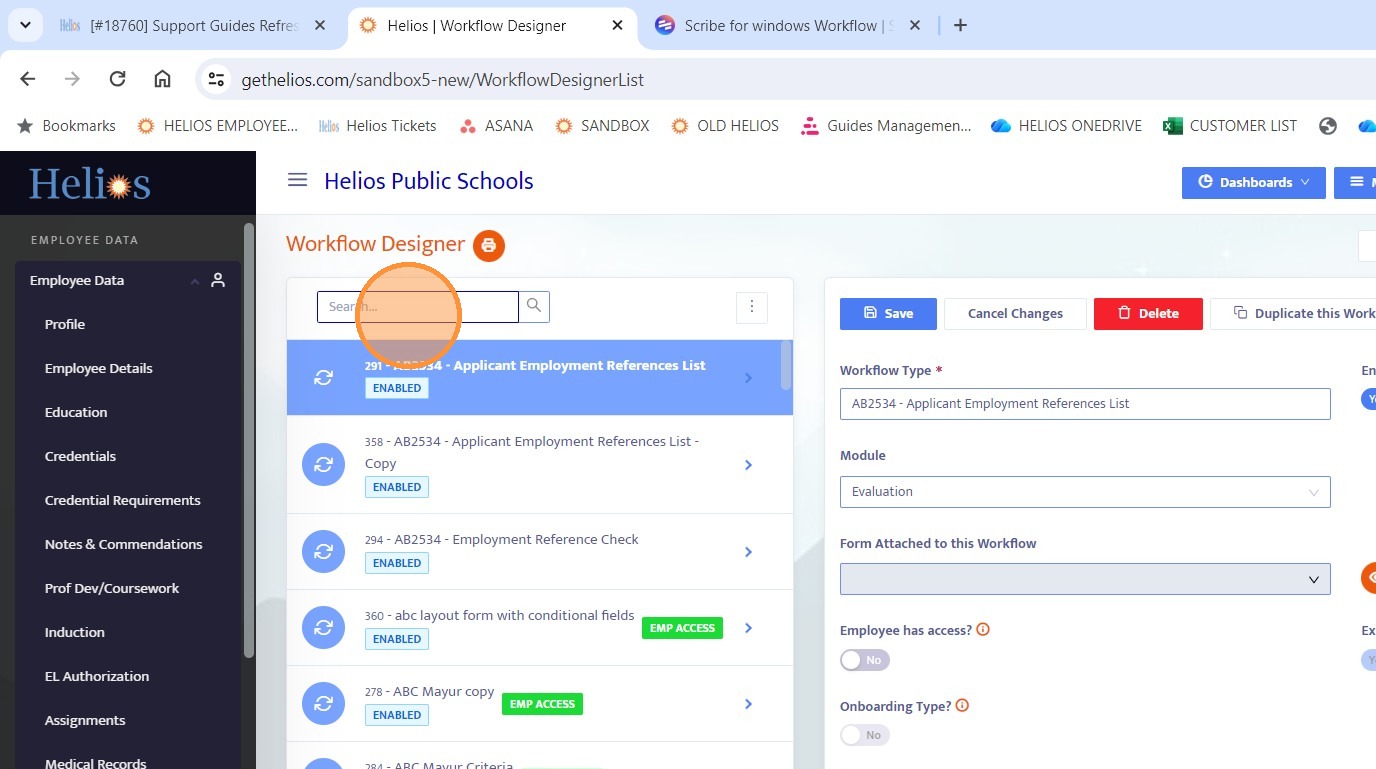Toggle the Onboarding Type switch
1376x769 pixels.
coord(865,735)
